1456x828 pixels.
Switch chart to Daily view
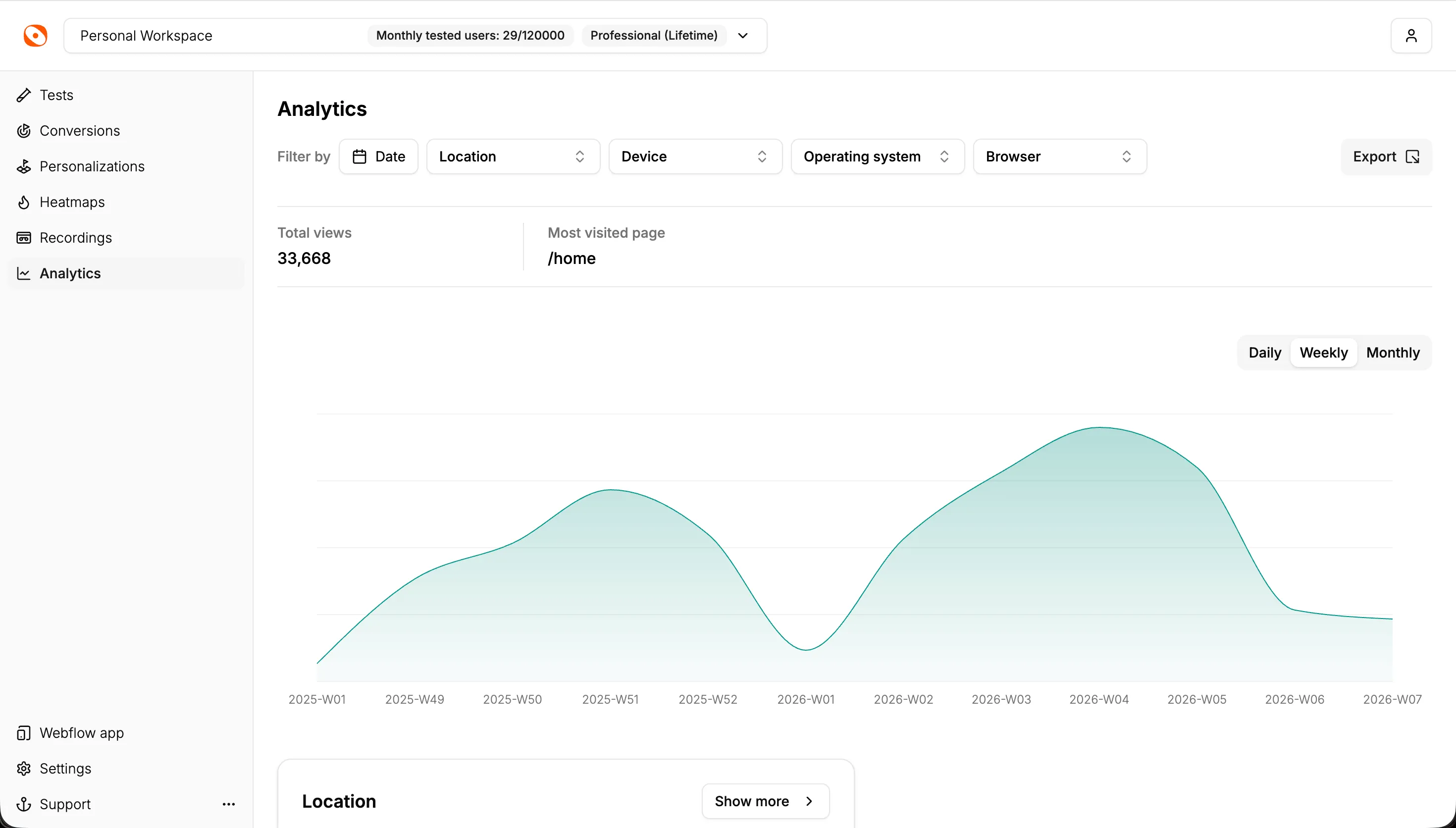1264,353
